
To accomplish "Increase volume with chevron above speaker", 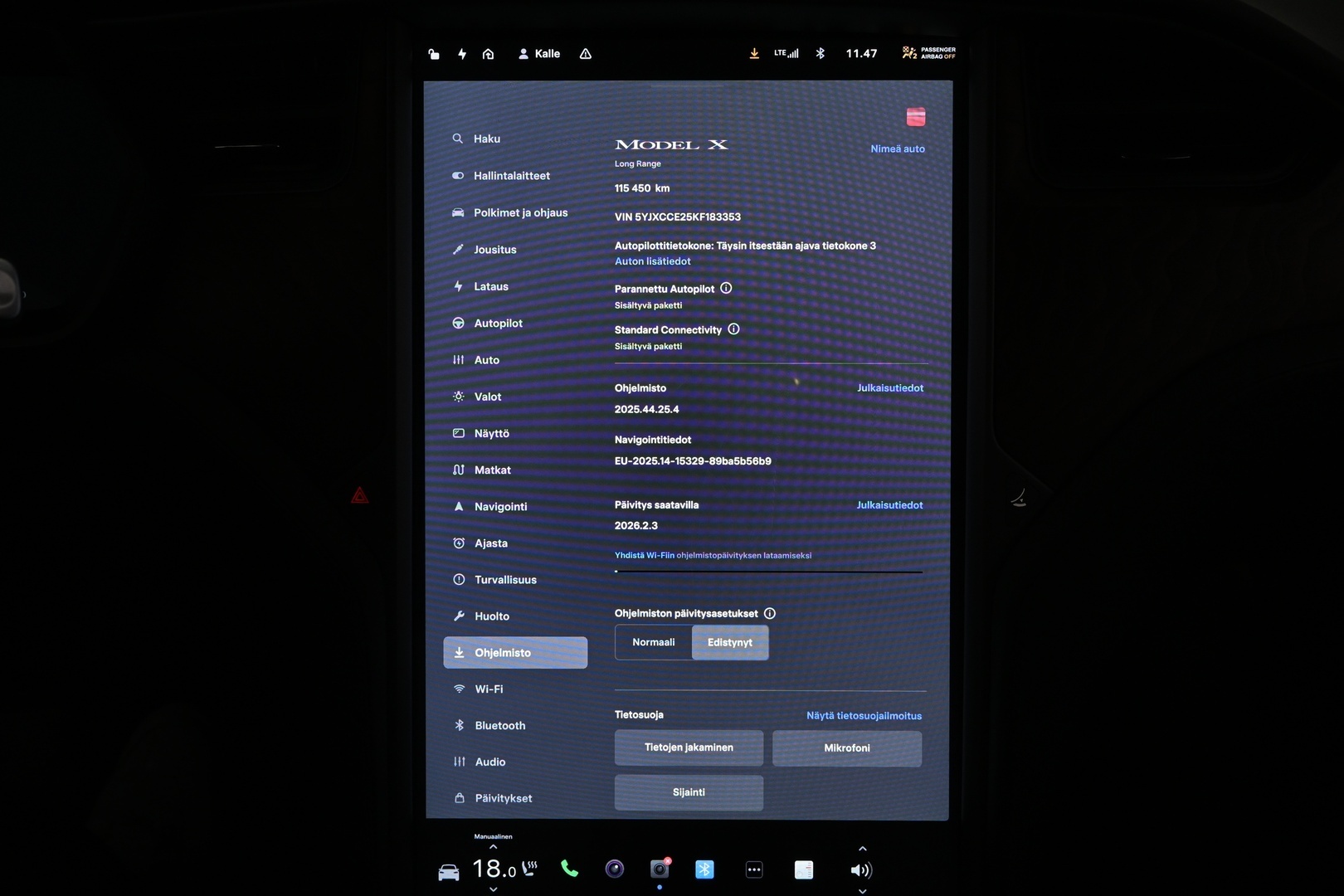I will (863, 849).
